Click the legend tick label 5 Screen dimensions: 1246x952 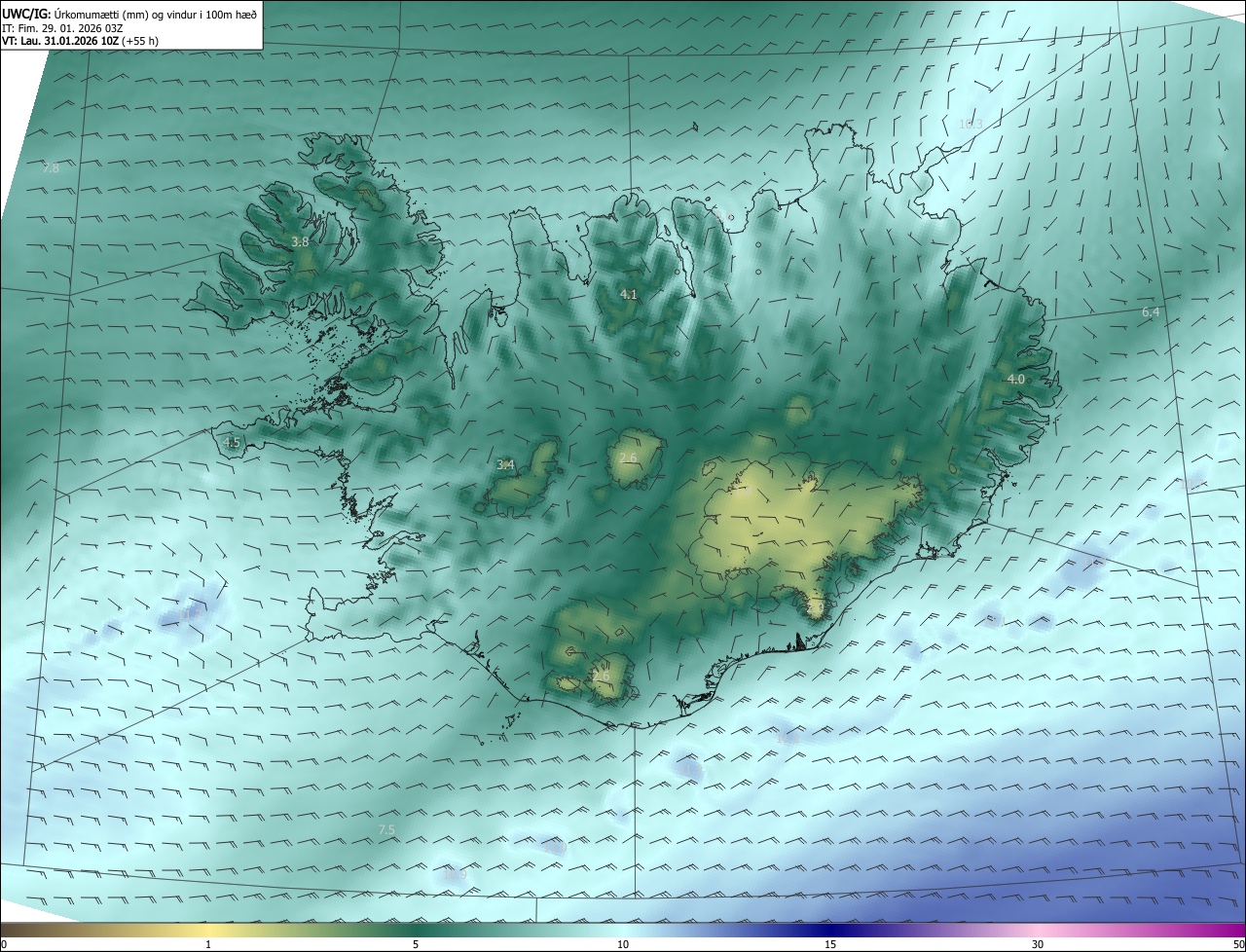click(x=416, y=944)
